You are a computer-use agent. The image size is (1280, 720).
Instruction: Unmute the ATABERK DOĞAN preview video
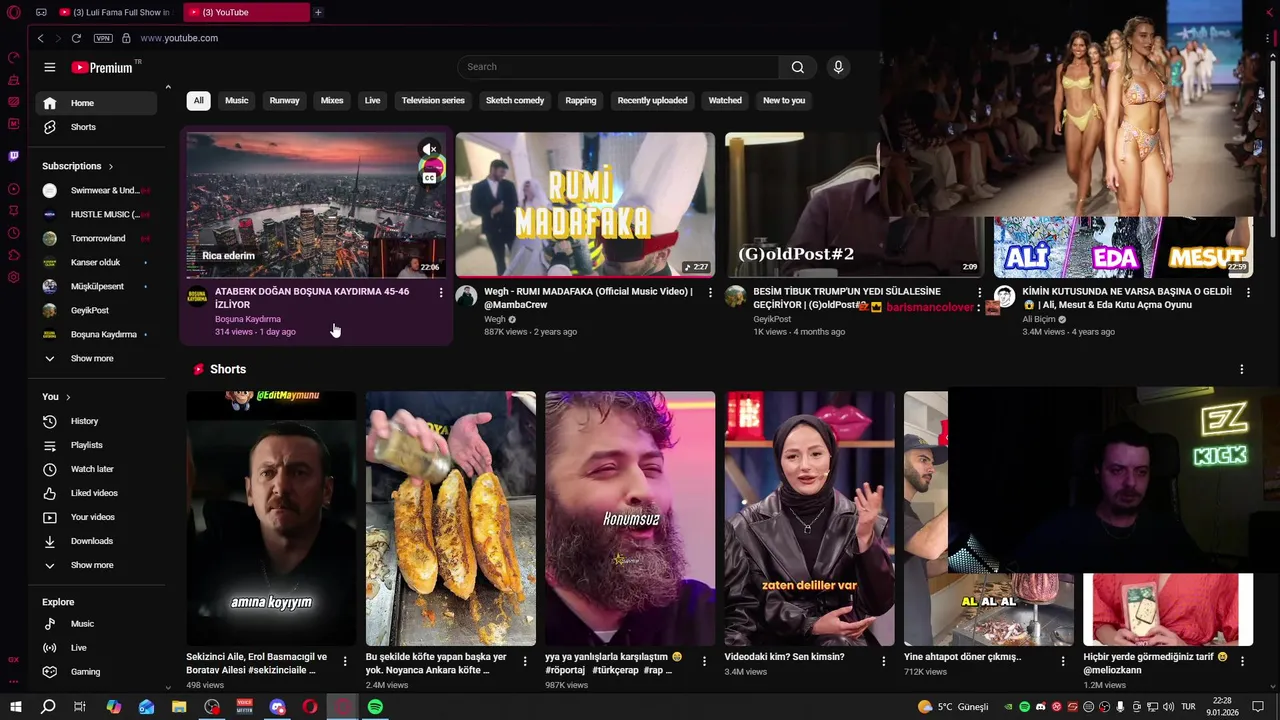pos(430,150)
